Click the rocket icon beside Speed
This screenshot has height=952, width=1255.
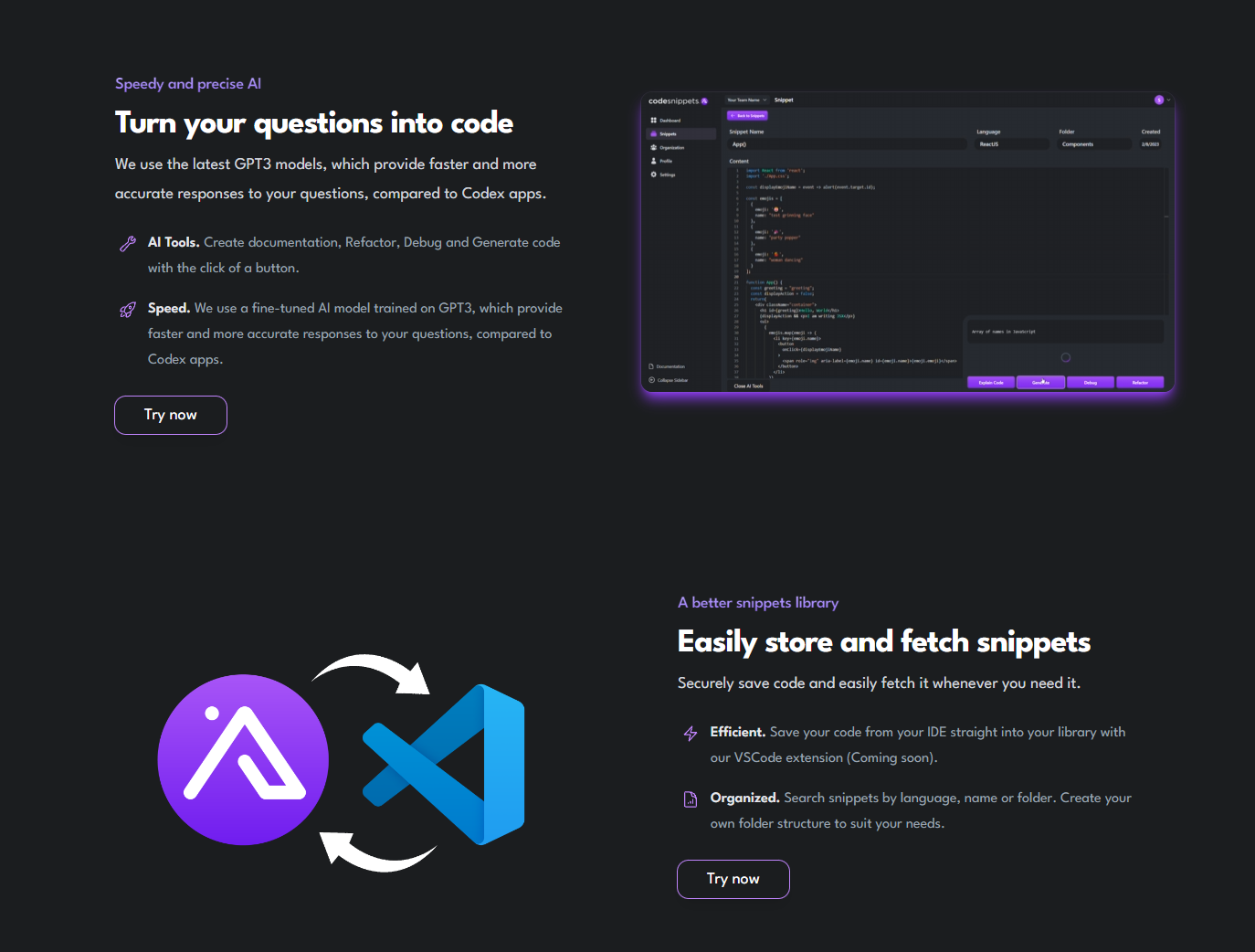point(128,310)
